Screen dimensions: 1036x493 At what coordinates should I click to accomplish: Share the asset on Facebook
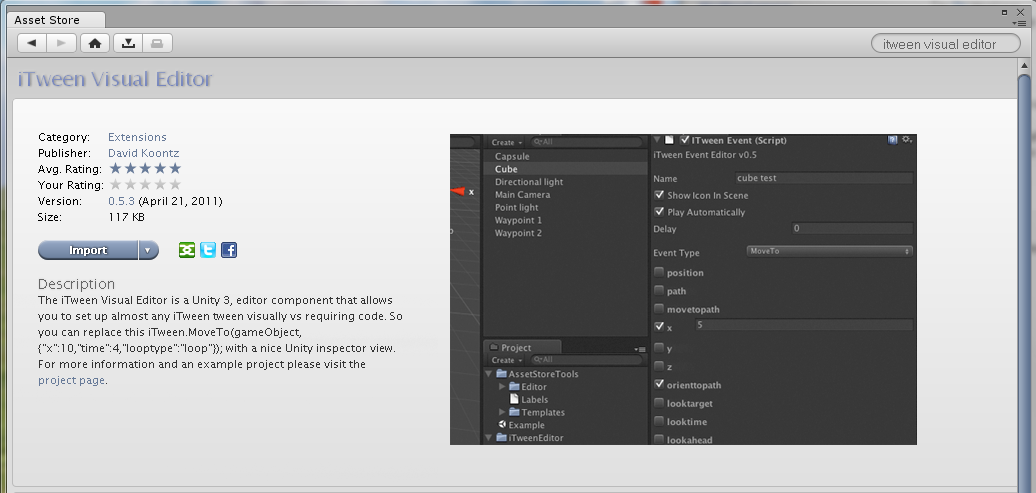tap(229, 250)
